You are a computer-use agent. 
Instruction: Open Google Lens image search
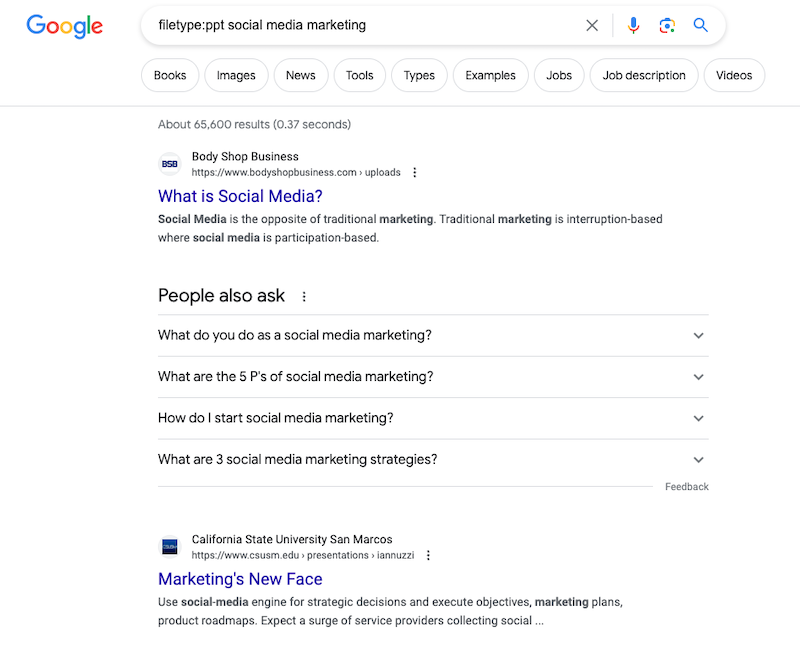coord(667,25)
